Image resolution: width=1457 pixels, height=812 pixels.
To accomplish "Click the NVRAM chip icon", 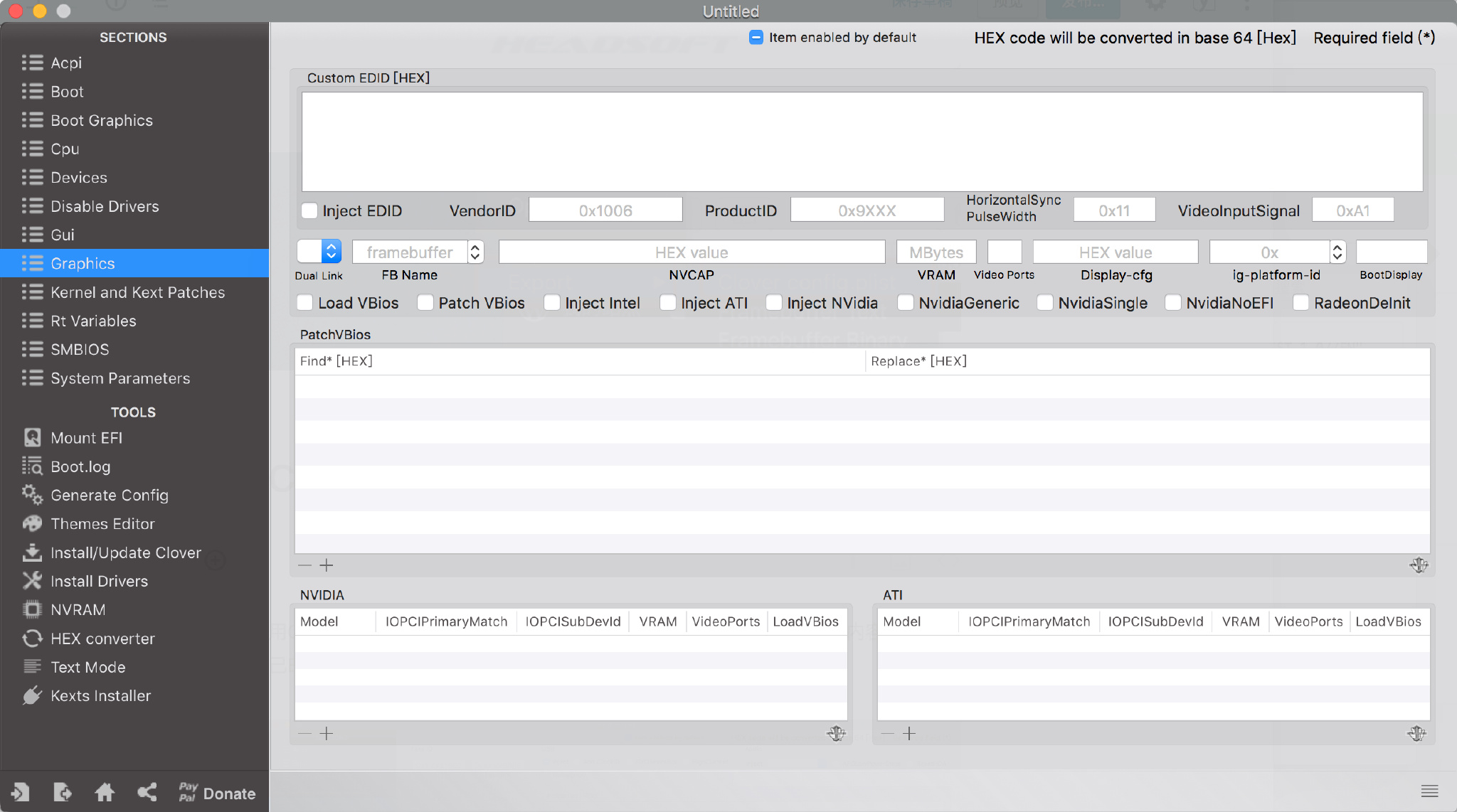I will (x=32, y=609).
